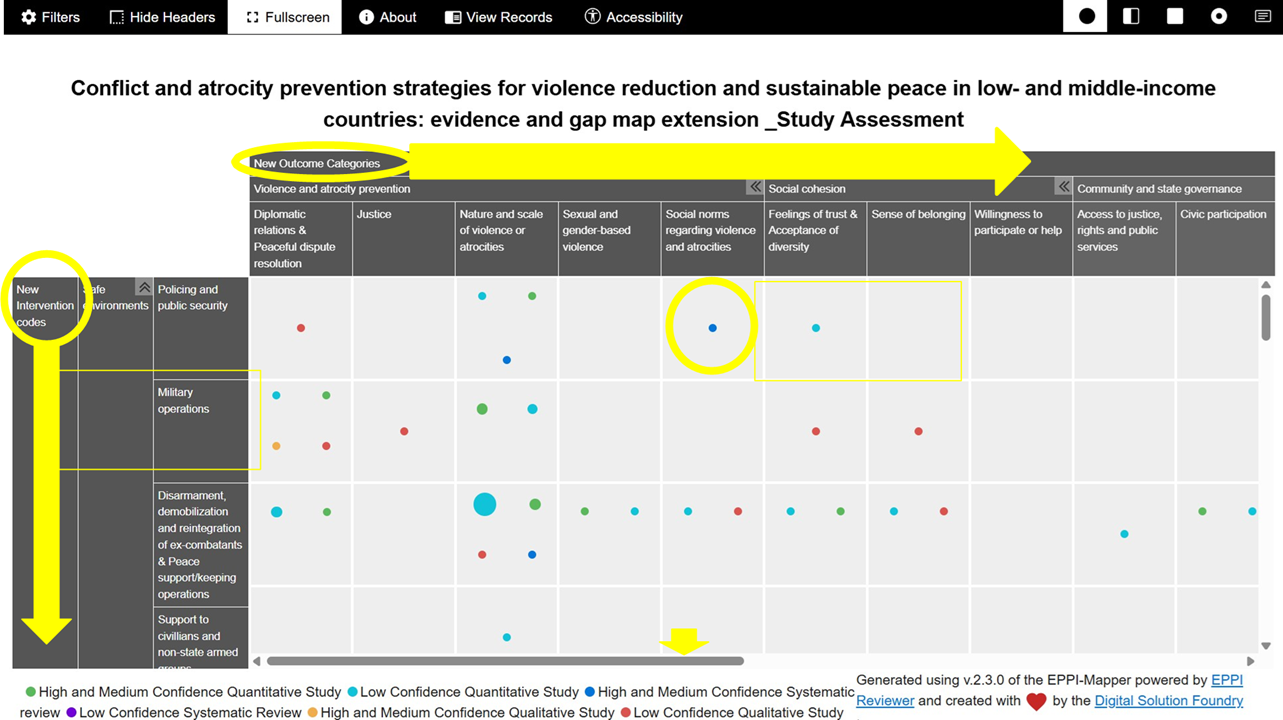
Task: Collapse the Violence and atrocity prevention column group
Action: coord(754,188)
